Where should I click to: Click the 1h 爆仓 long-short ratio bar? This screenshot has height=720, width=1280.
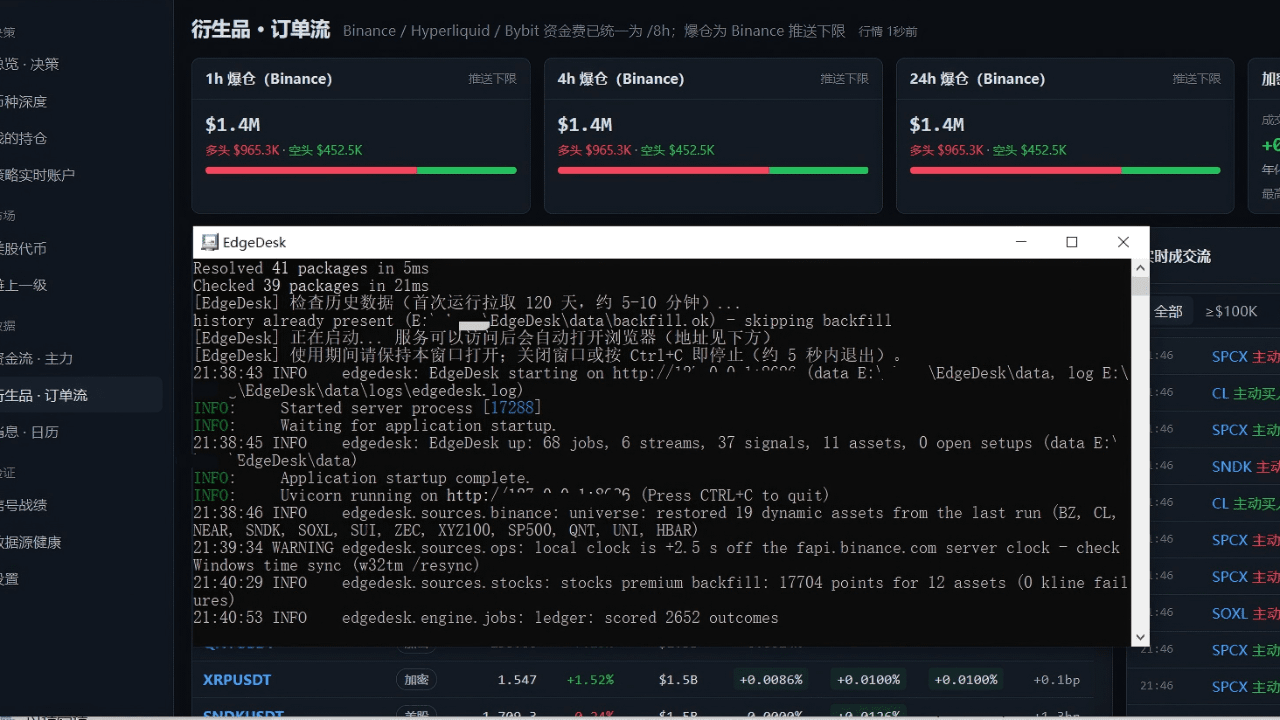(361, 170)
